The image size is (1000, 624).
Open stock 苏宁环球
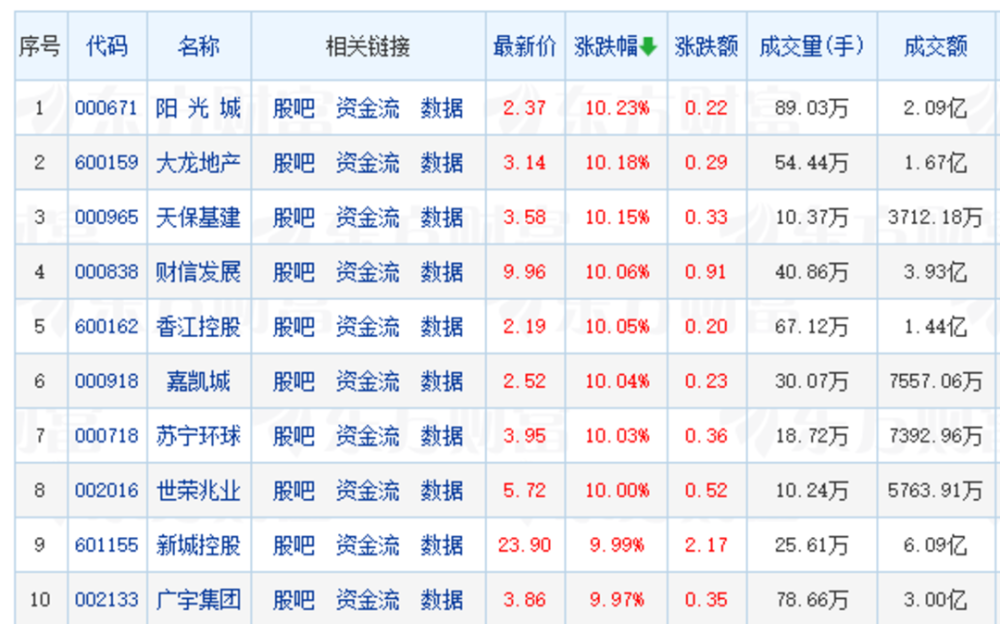(x=198, y=436)
